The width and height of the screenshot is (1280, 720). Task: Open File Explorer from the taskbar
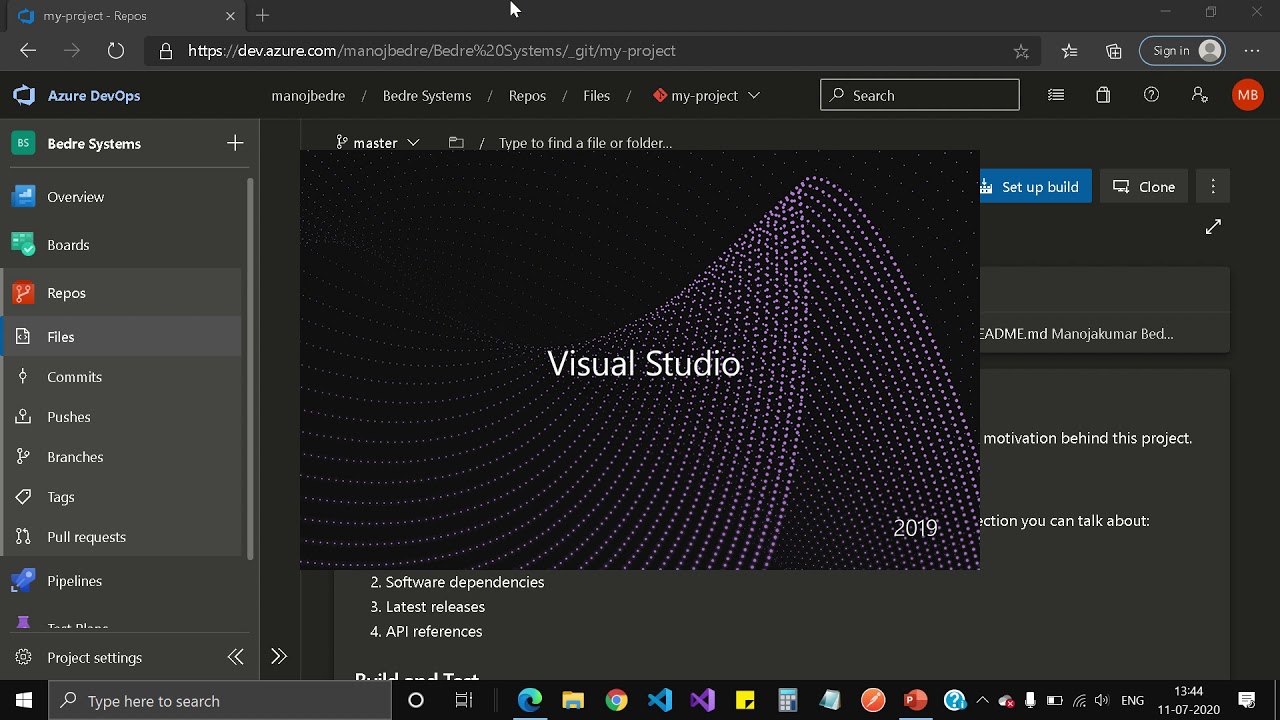[x=573, y=701]
